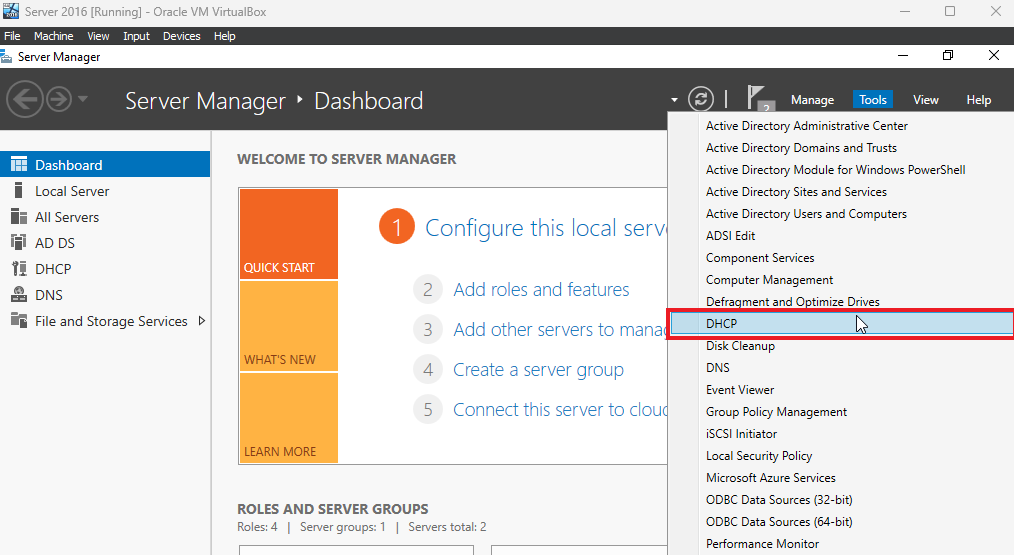Click the forward navigation arrow icon
Viewport: 1014px width, 555px height.
tap(59, 100)
